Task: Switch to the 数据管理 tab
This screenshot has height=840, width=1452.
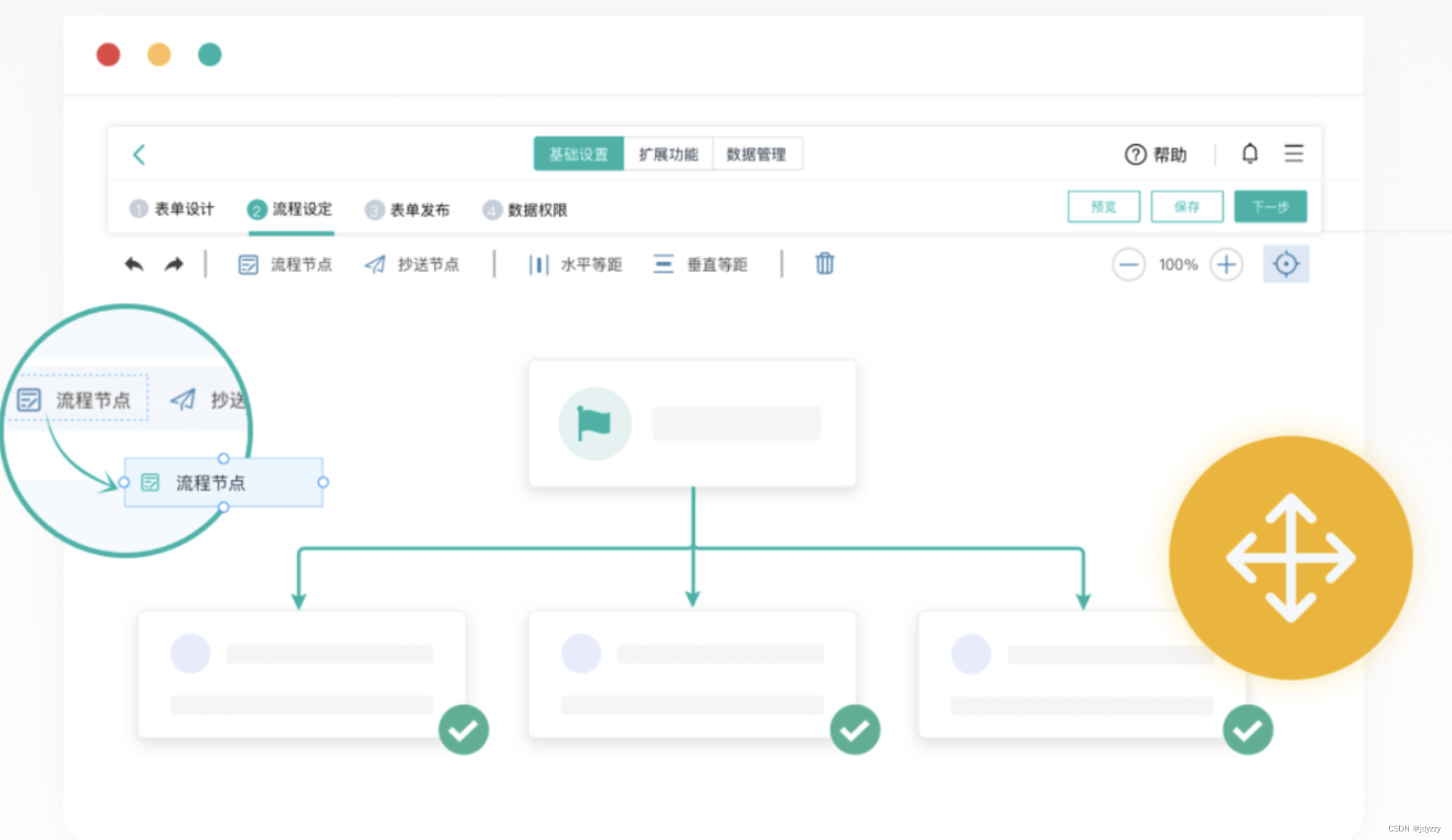Action: click(756, 154)
